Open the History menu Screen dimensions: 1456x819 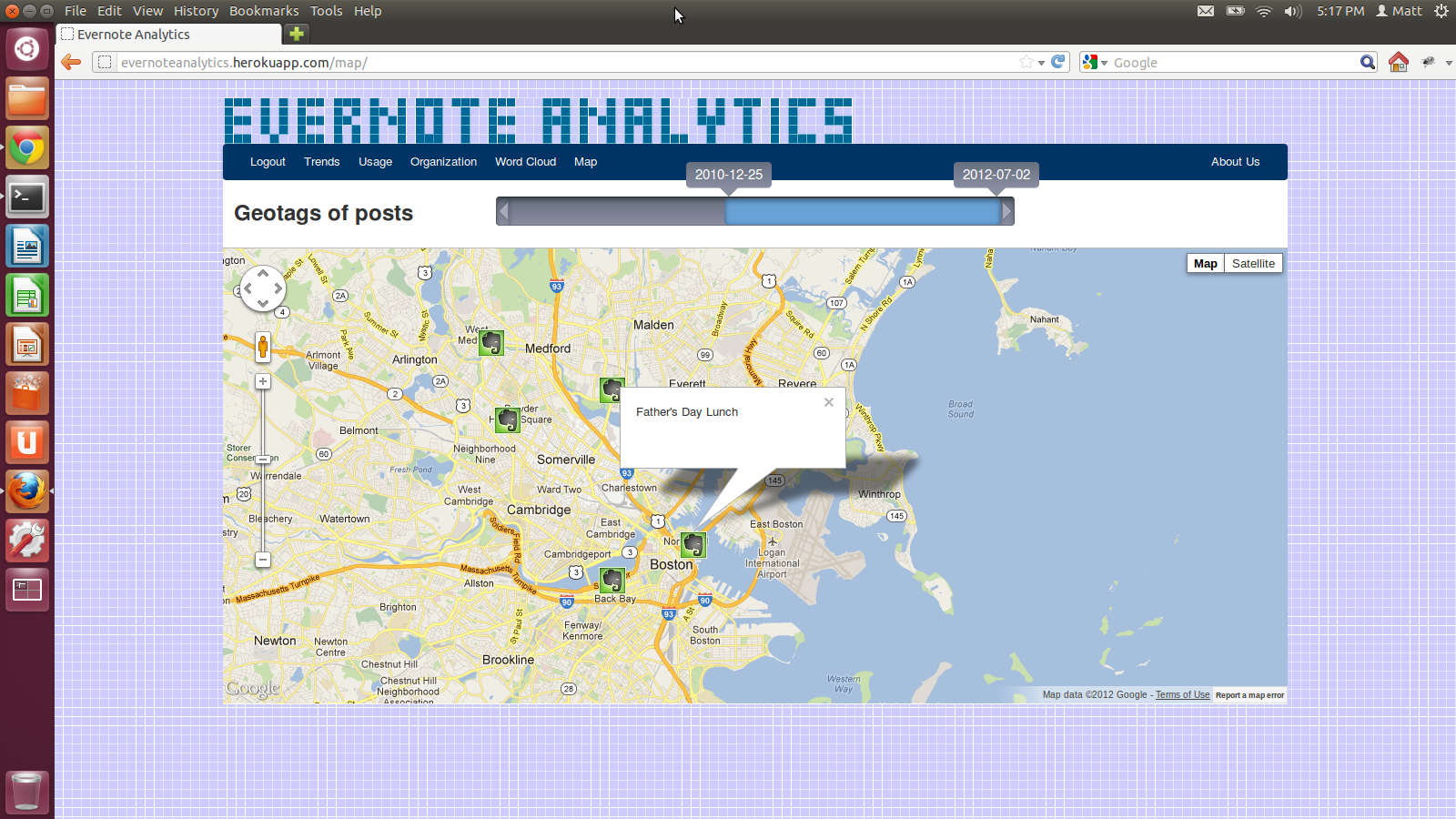(197, 11)
